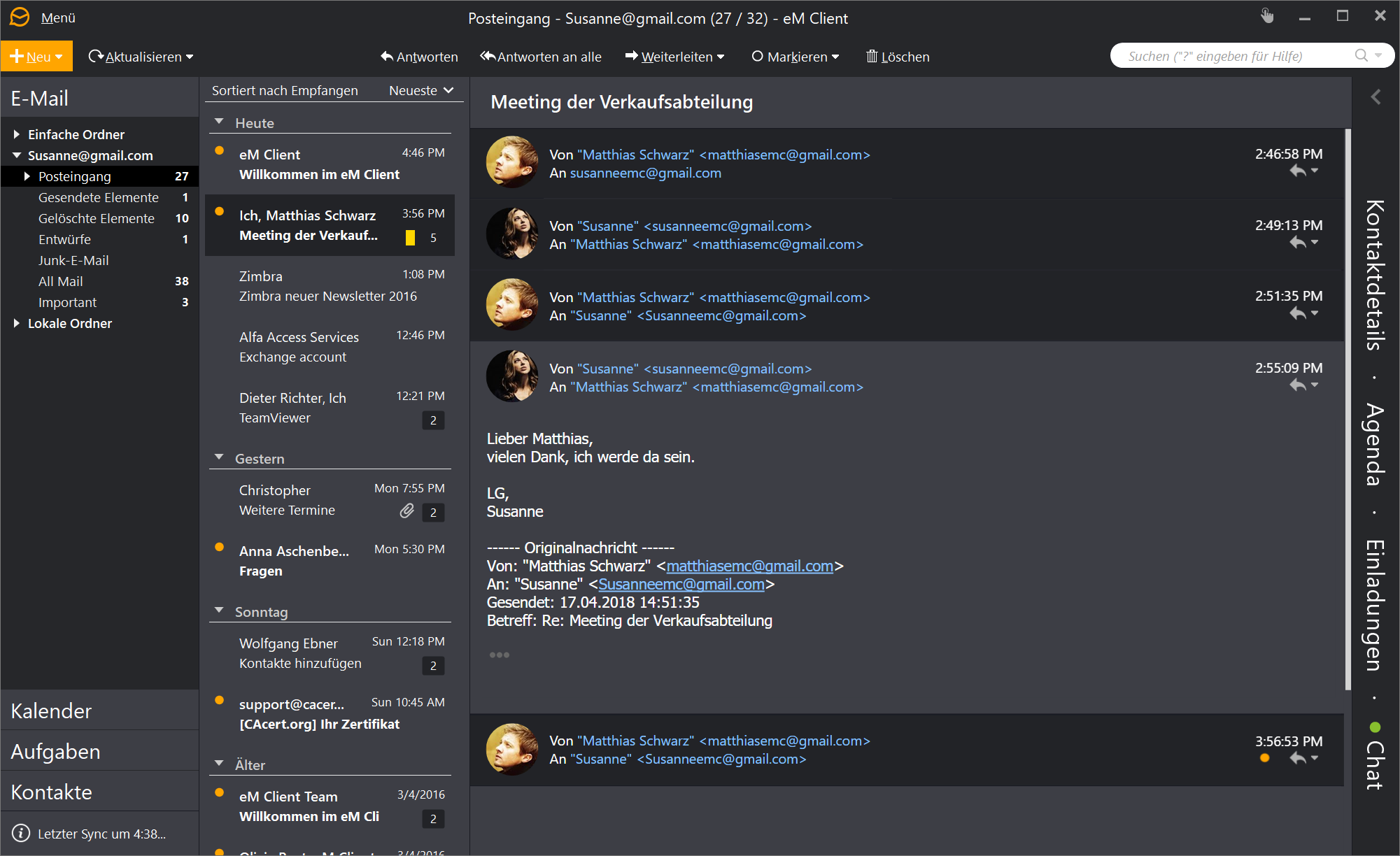1400x856 pixels.
Task: Click Sortiert nach Empfangen header
Action: pyautogui.click(x=285, y=90)
